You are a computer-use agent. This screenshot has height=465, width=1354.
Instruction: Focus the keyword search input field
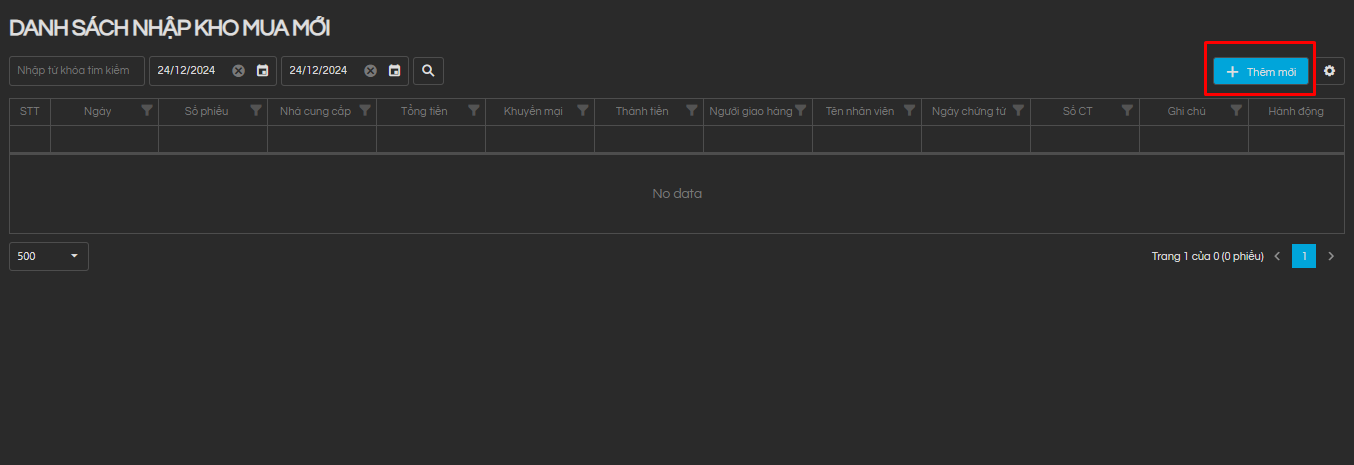tap(76, 71)
